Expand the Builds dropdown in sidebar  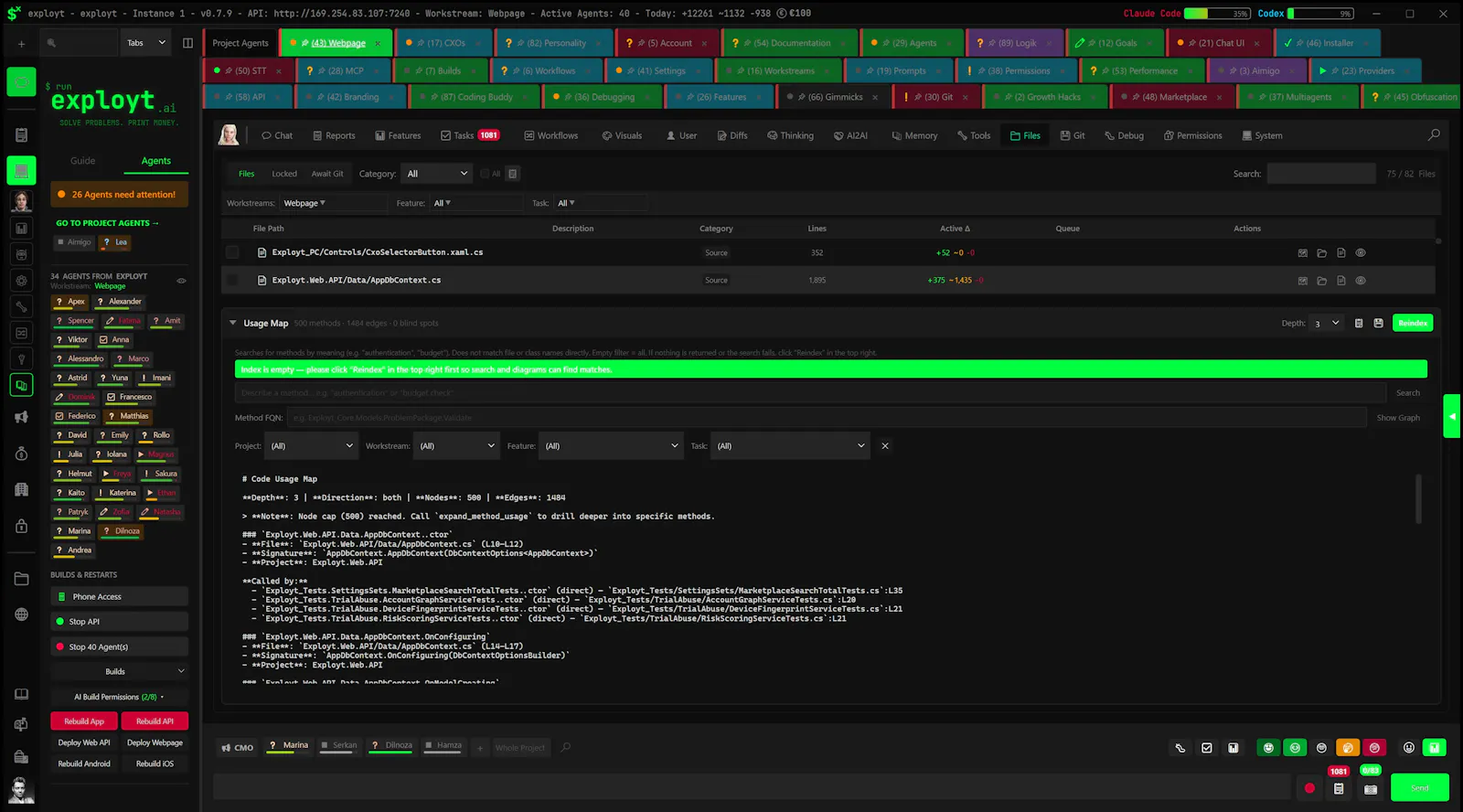[119, 671]
